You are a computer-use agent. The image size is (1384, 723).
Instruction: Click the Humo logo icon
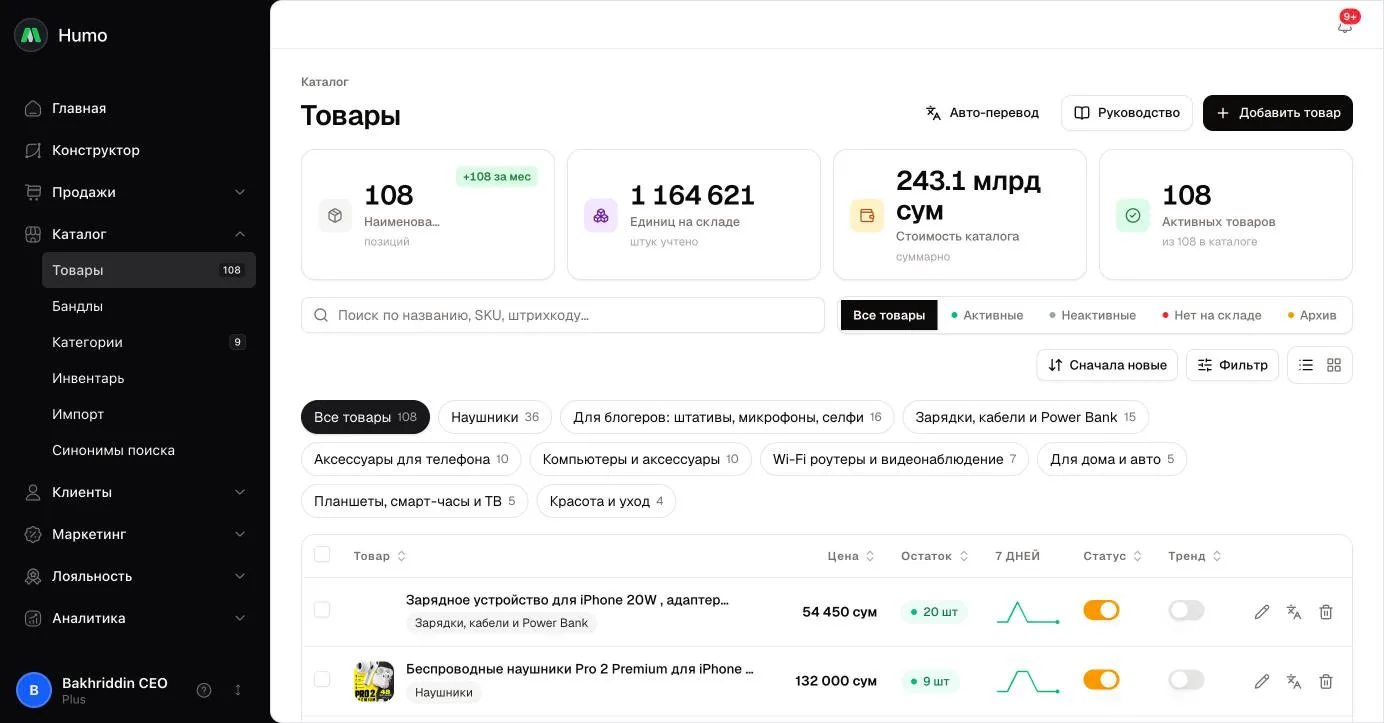(31, 35)
